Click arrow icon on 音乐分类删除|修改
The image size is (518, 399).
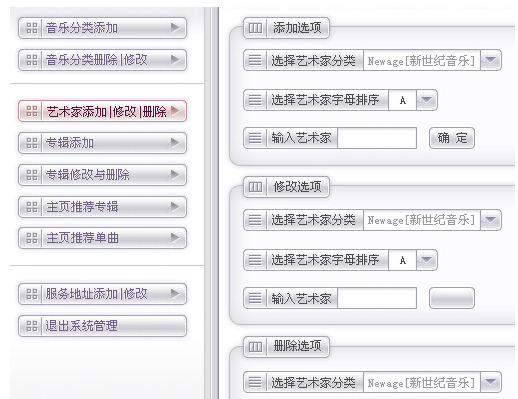[x=175, y=59]
